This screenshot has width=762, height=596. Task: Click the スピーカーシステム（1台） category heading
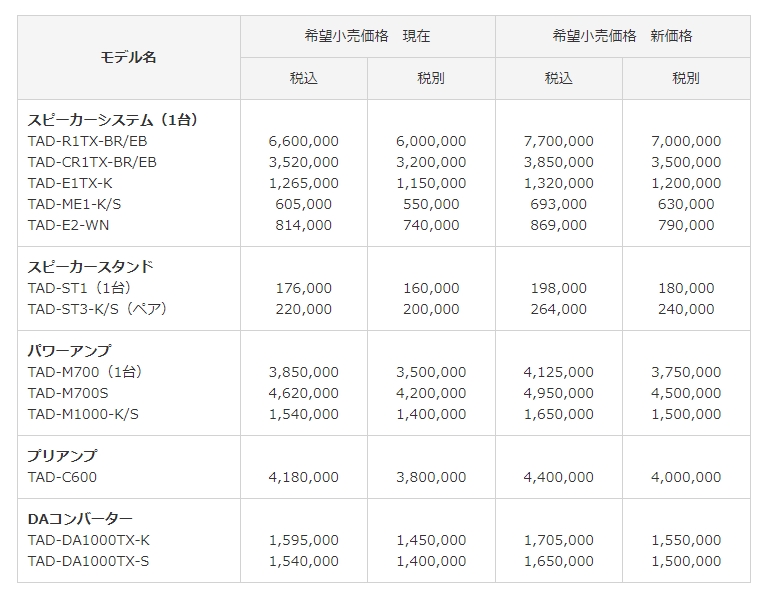(112, 120)
